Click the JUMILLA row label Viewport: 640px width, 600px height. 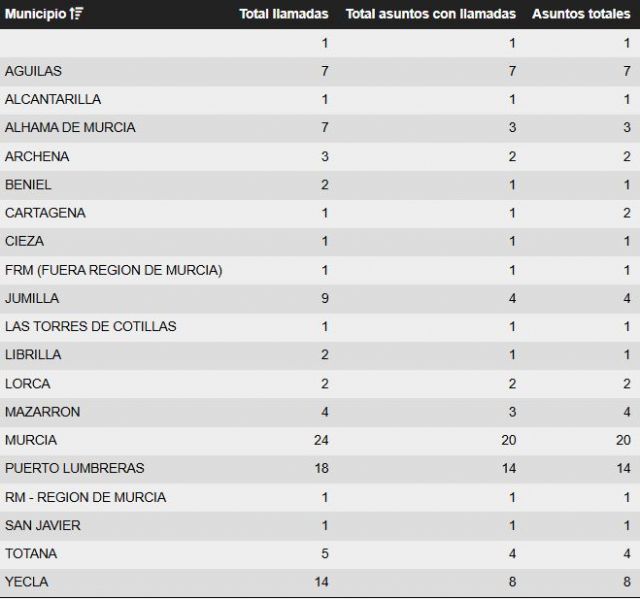coord(32,298)
